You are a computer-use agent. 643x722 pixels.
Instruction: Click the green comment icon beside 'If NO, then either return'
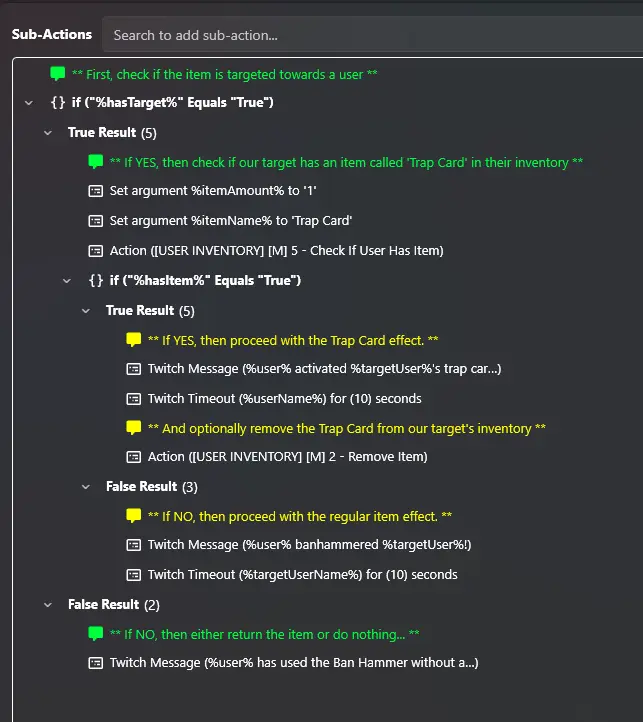(x=95, y=634)
